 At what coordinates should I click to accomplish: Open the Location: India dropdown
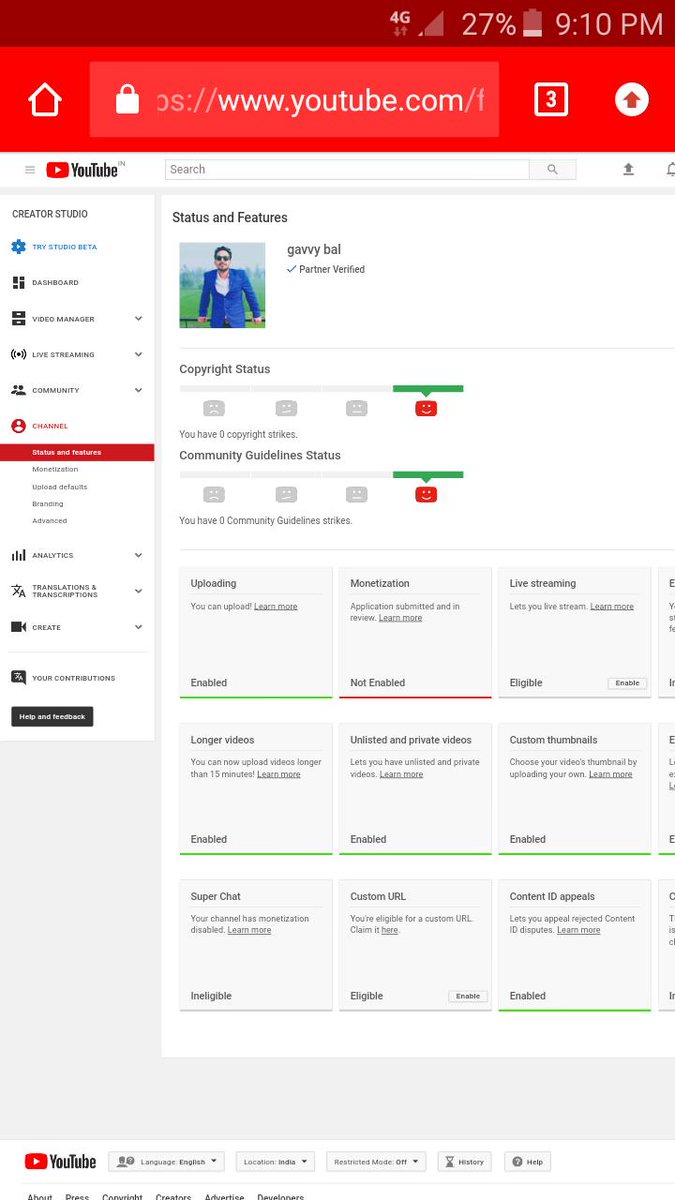point(276,1162)
